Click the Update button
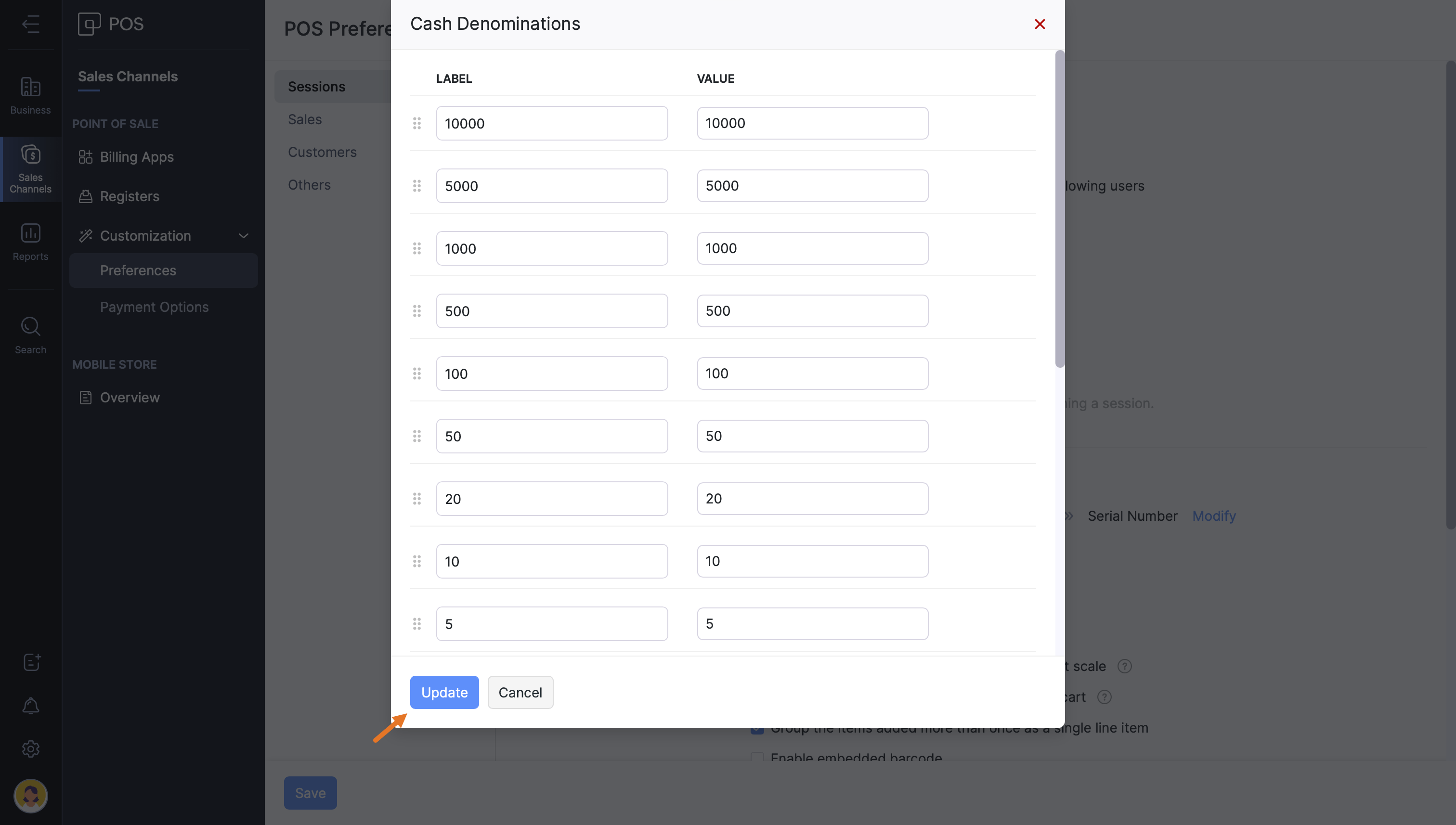Image resolution: width=1456 pixels, height=825 pixels. click(x=444, y=692)
